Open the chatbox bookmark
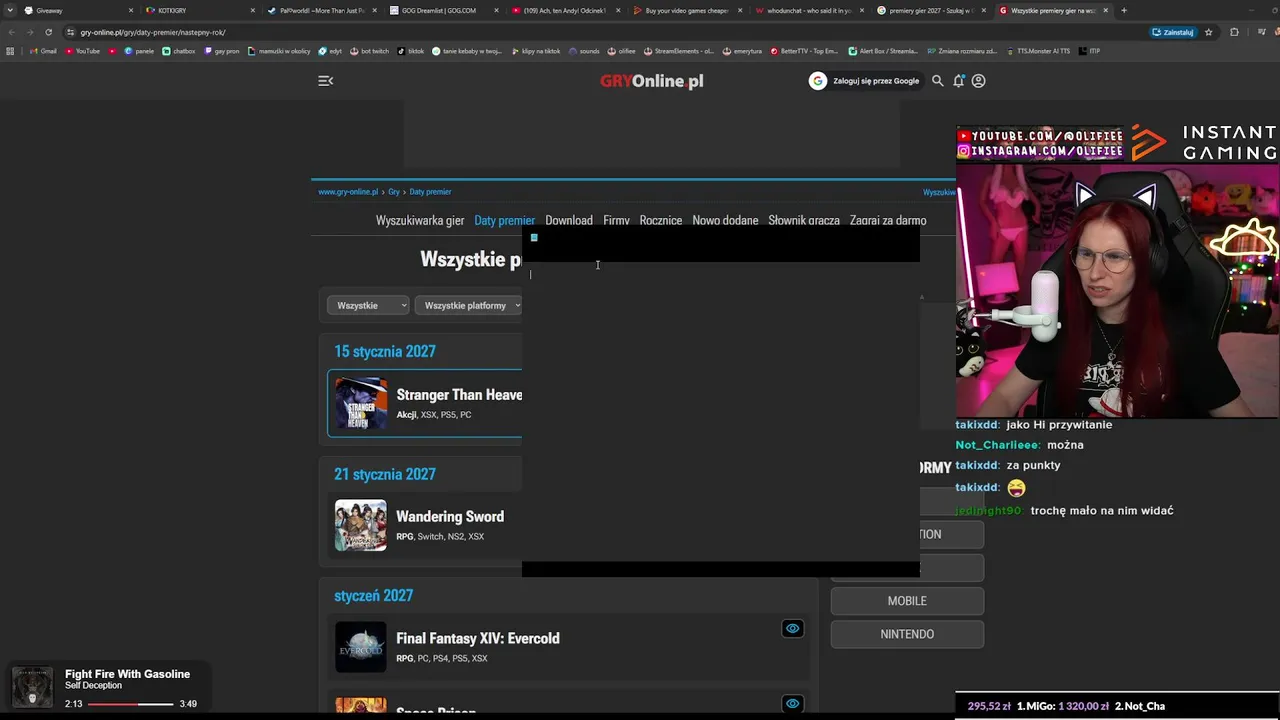Screen dimensions: 1280x720 tap(178, 51)
